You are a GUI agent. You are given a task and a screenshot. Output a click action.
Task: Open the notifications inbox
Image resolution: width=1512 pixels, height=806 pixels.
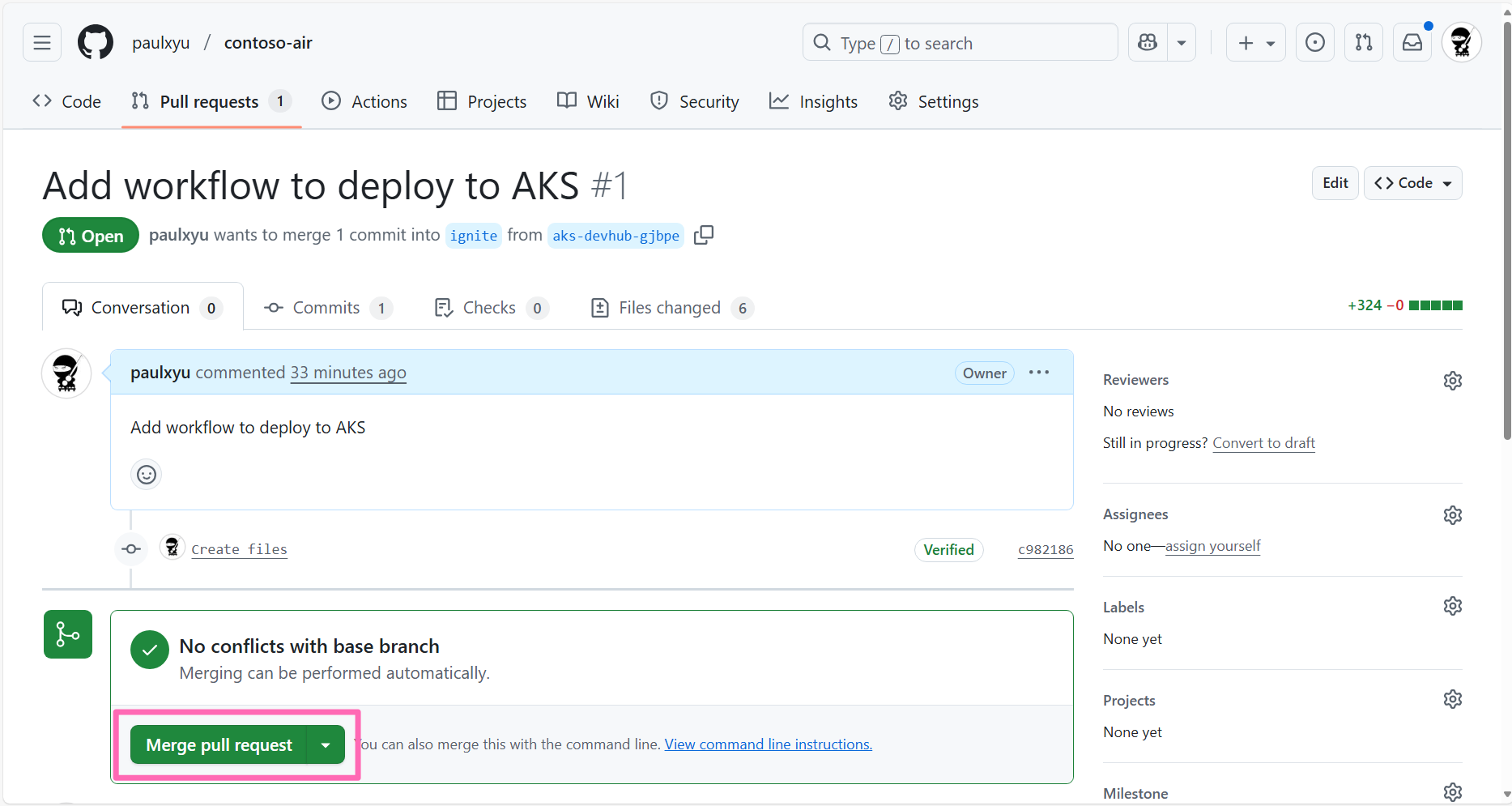tap(1412, 42)
